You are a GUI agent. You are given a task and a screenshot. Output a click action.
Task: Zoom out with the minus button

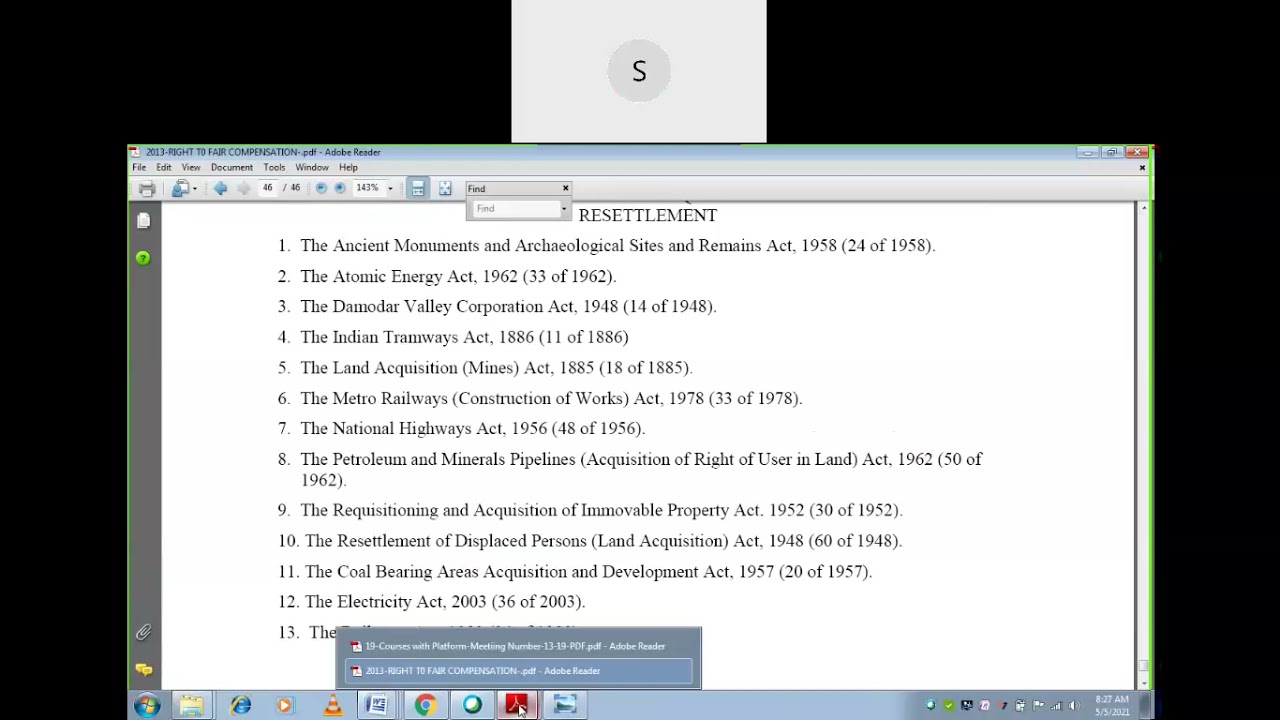tap(321, 188)
